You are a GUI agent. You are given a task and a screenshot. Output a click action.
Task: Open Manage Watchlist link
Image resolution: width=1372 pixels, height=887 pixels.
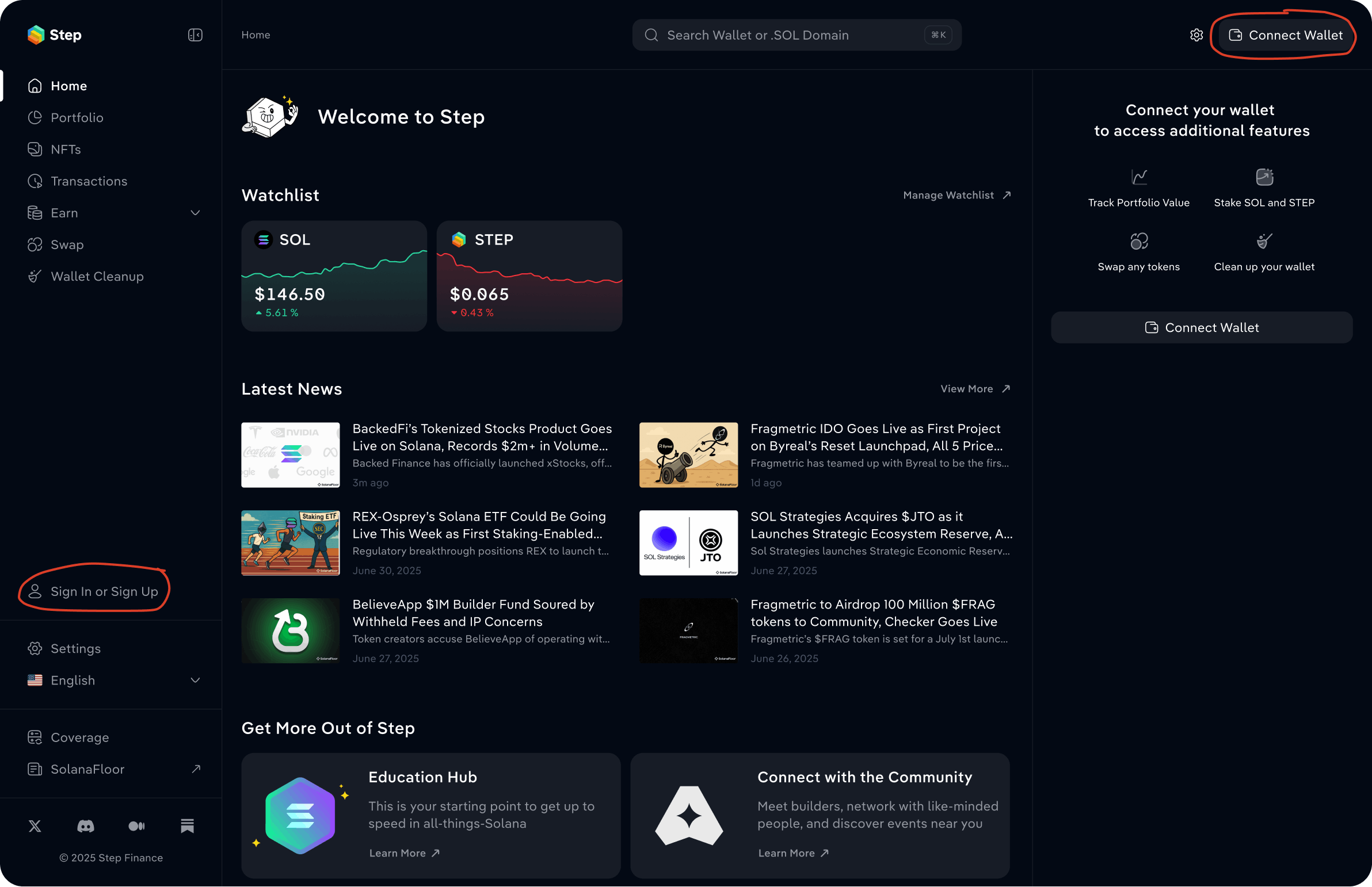pyautogui.click(x=956, y=195)
